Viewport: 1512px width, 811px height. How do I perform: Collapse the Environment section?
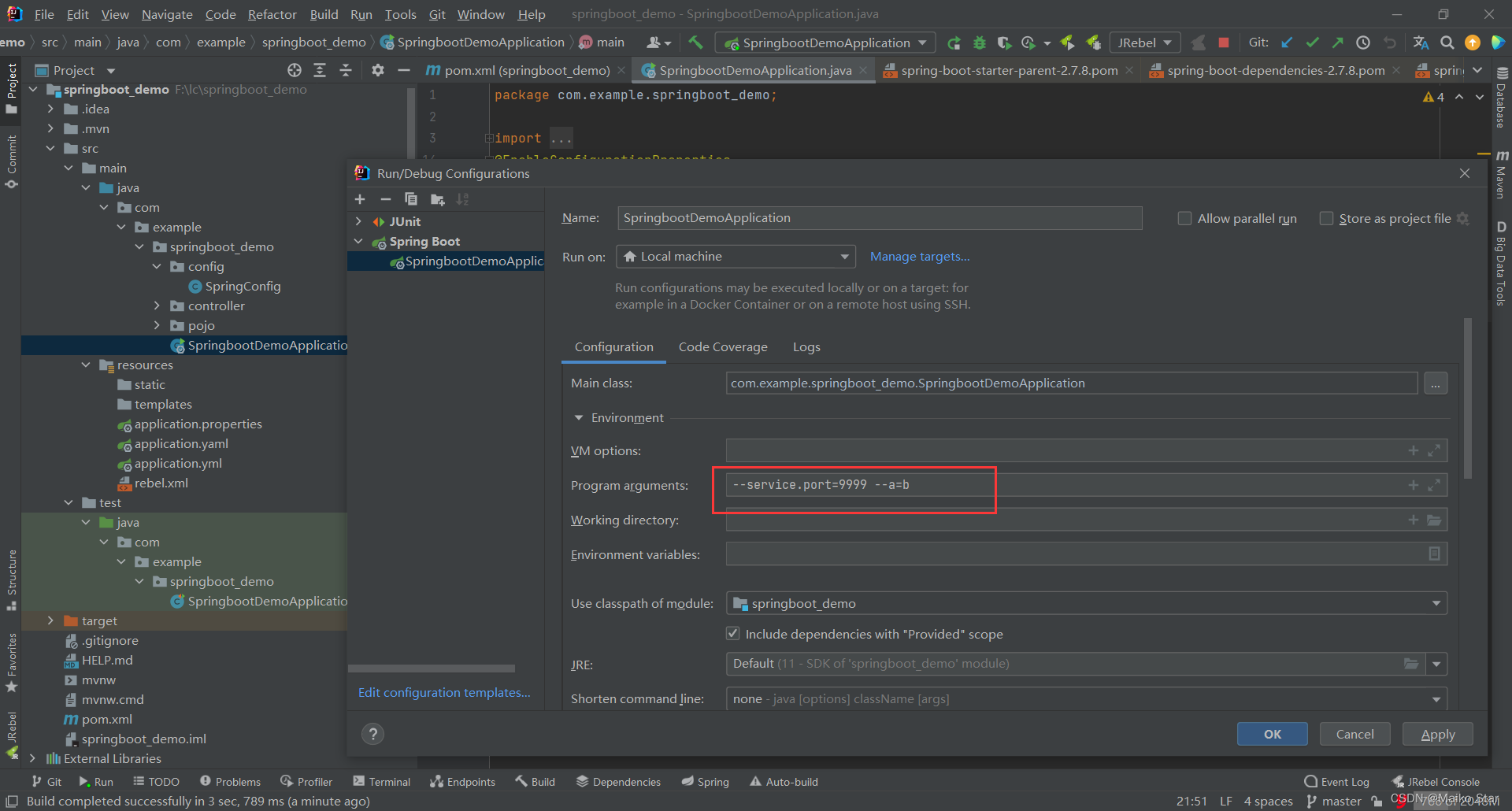(579, 417)
